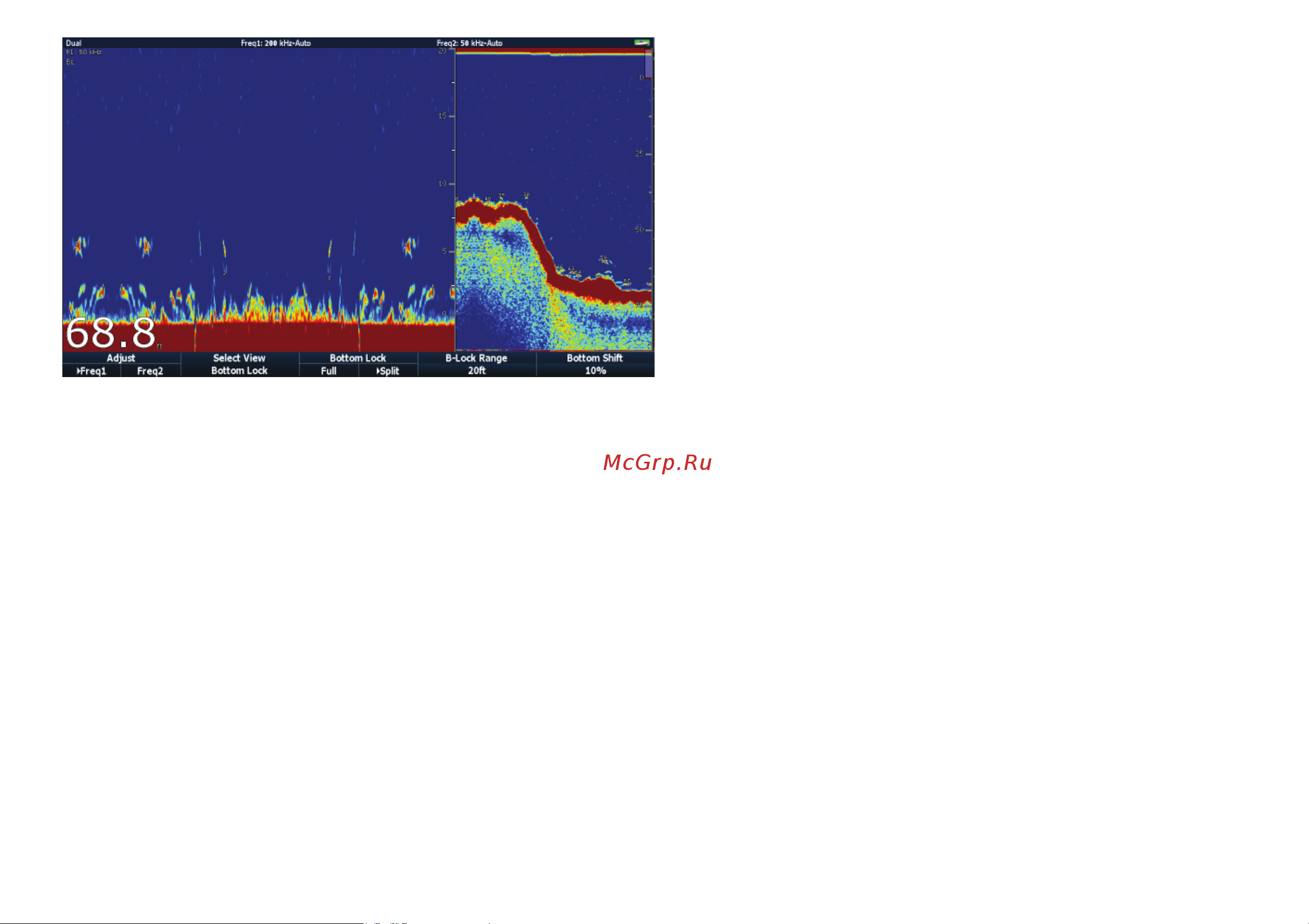Image resolution: width=1309 pixels, height=924 pixels.
Task: Click the bottom-lock scale's 10 mark
Action: (443, 184)
